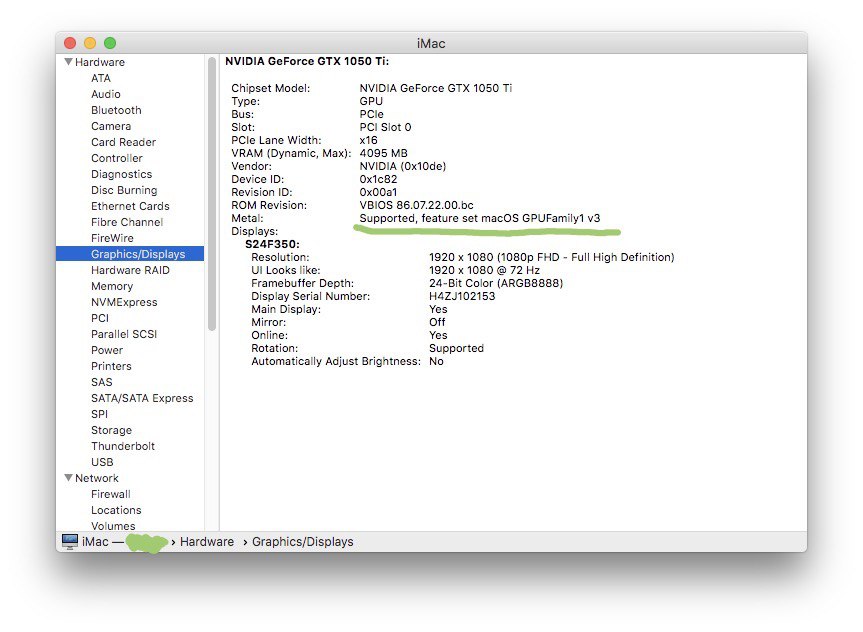
Task: Select the Network category heading
Action: 97,478
